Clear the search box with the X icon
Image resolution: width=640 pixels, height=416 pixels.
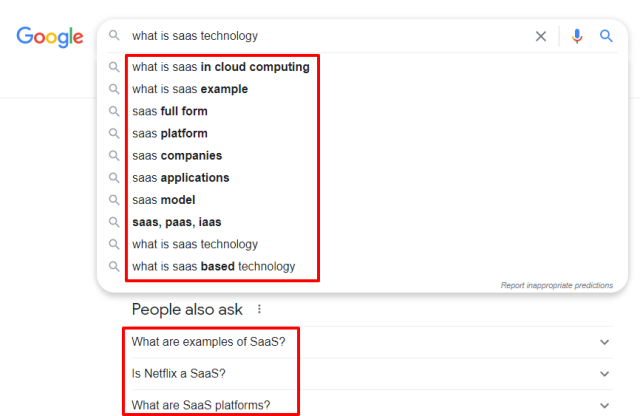pos(541,36)
